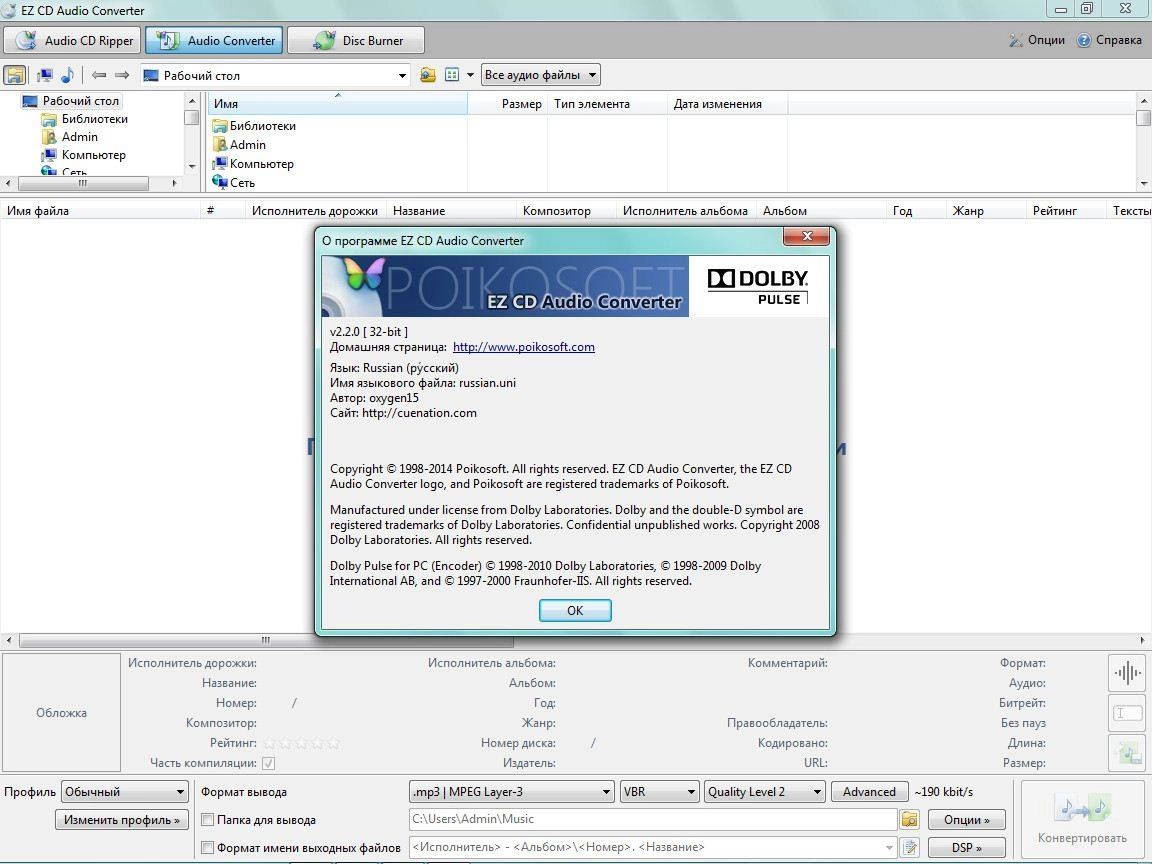Click the Исполнитель дорожки column header

(x=314, y=211)
